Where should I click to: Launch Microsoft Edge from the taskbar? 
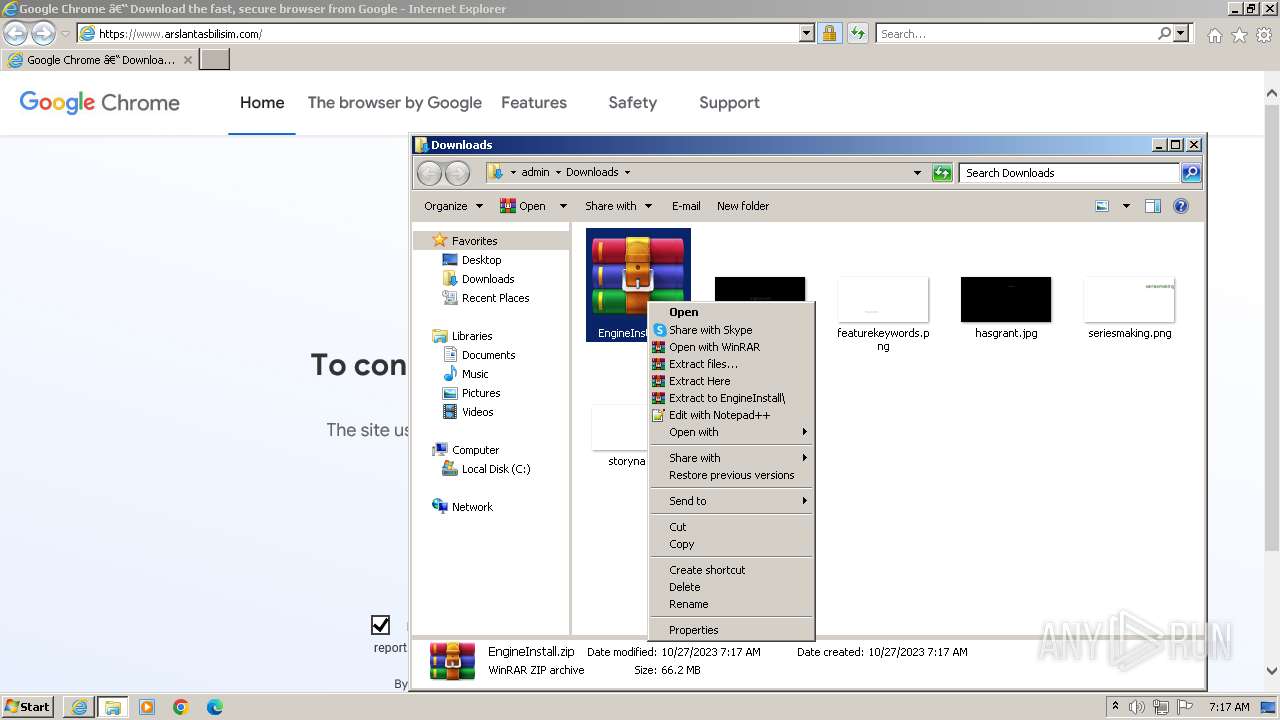point(215,707)
